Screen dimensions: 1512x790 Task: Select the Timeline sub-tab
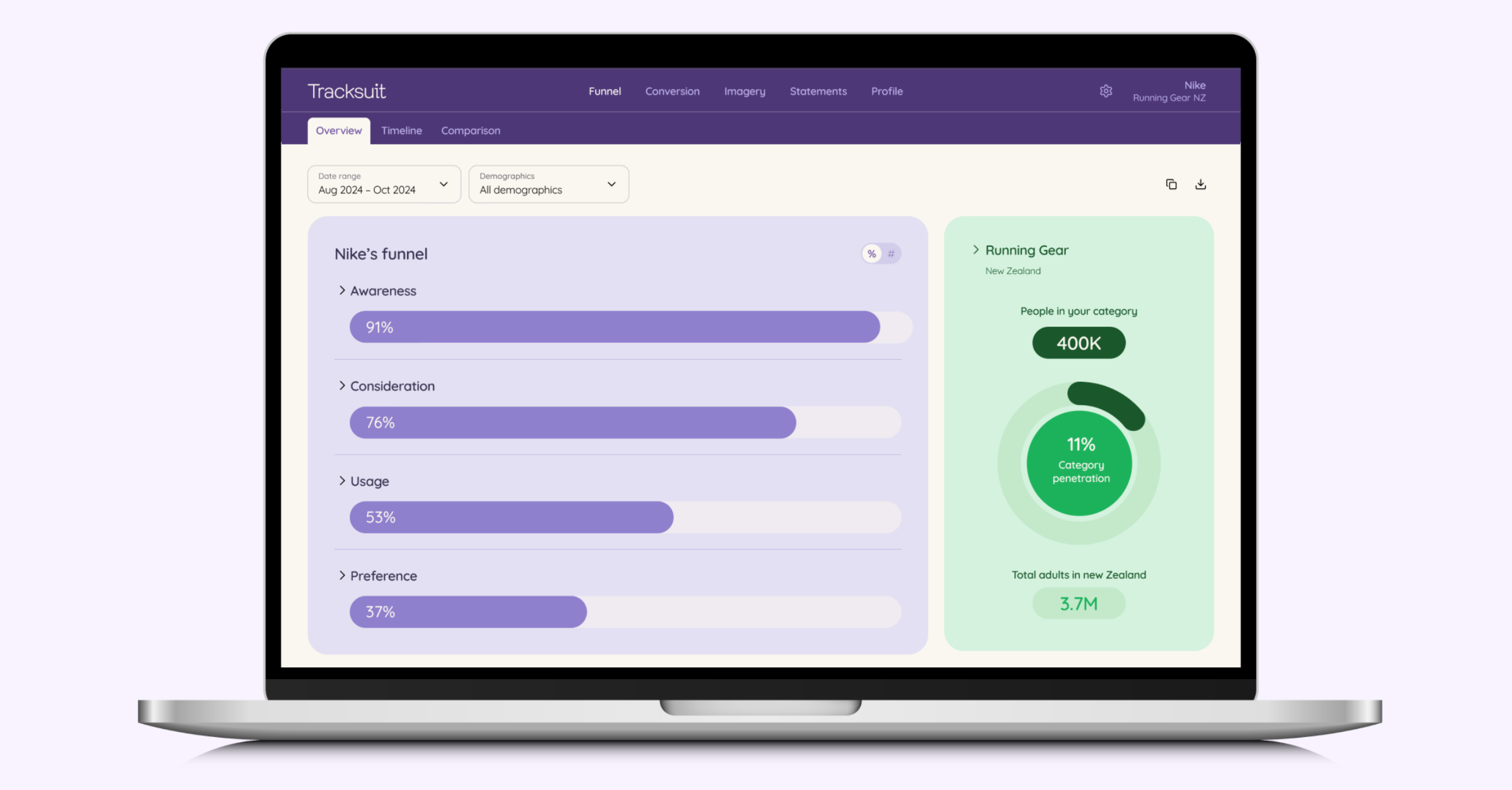pos(402,131)
